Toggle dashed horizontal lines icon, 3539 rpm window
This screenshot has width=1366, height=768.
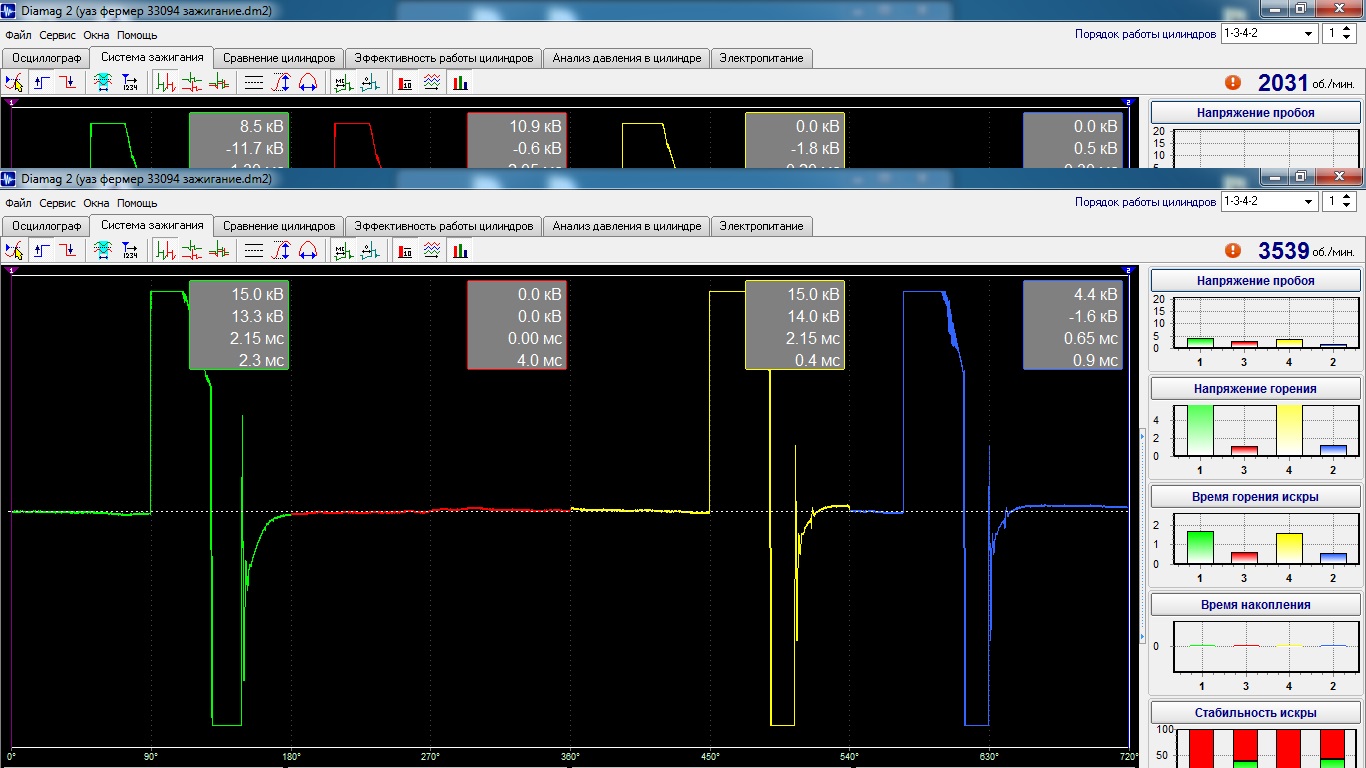coord(254,250)
